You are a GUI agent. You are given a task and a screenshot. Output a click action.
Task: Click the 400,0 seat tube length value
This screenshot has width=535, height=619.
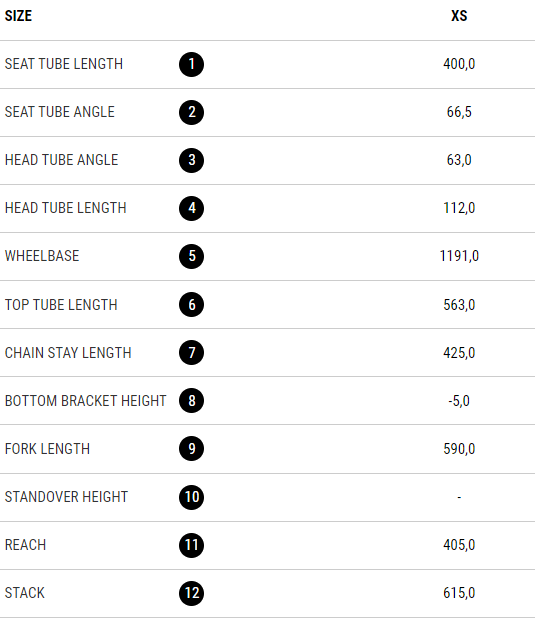point(459,64)
